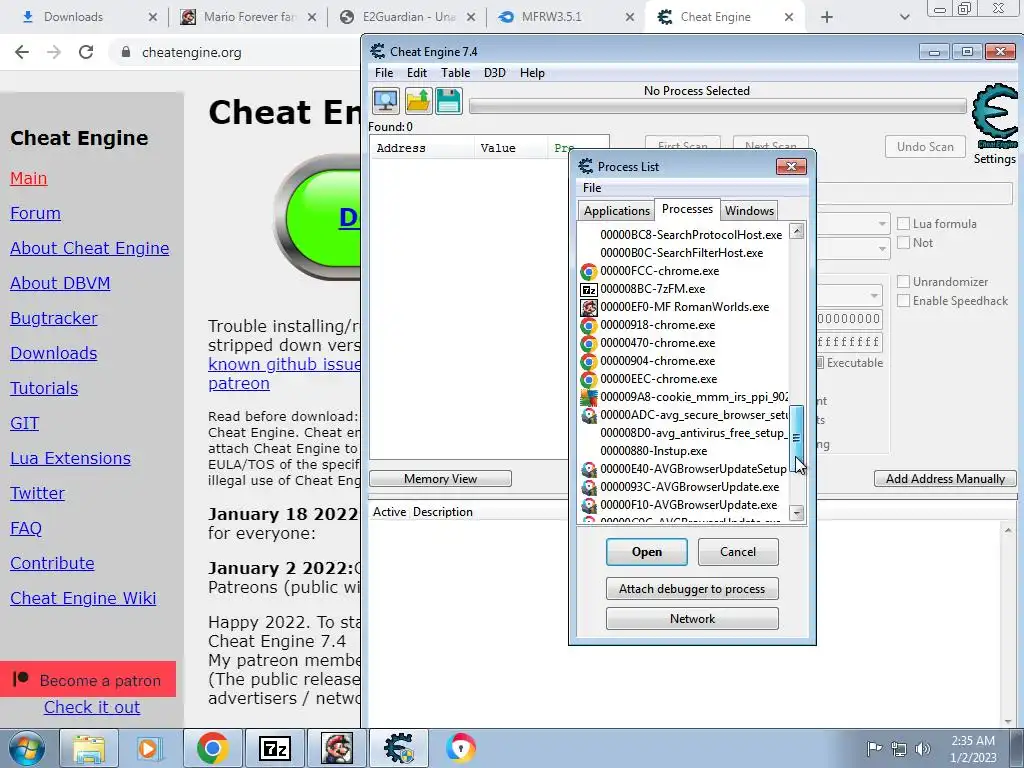Select 000009A8-cookie_mmm_irs_ppi process

click(684, 396)
